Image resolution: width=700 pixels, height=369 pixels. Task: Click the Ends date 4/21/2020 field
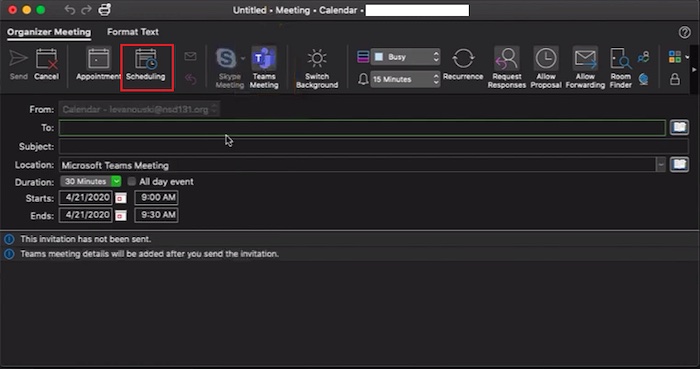coord(86,215)
